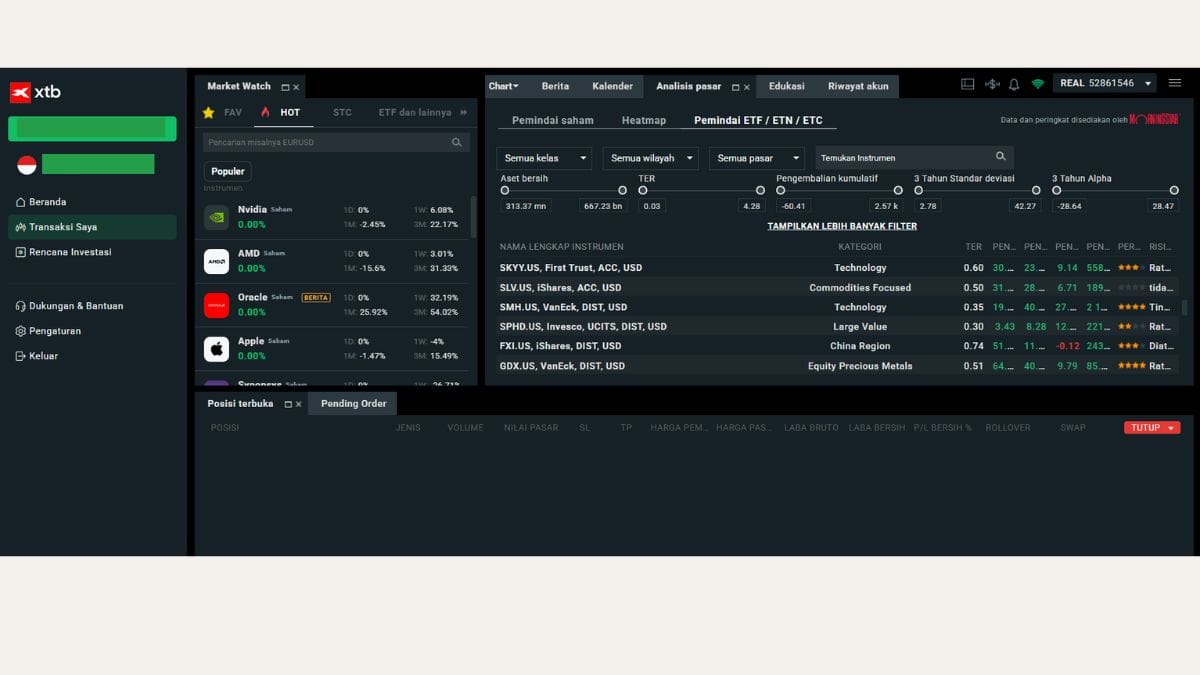
Task: Select the Heatmap sub-tab
Action: point(644,120)
